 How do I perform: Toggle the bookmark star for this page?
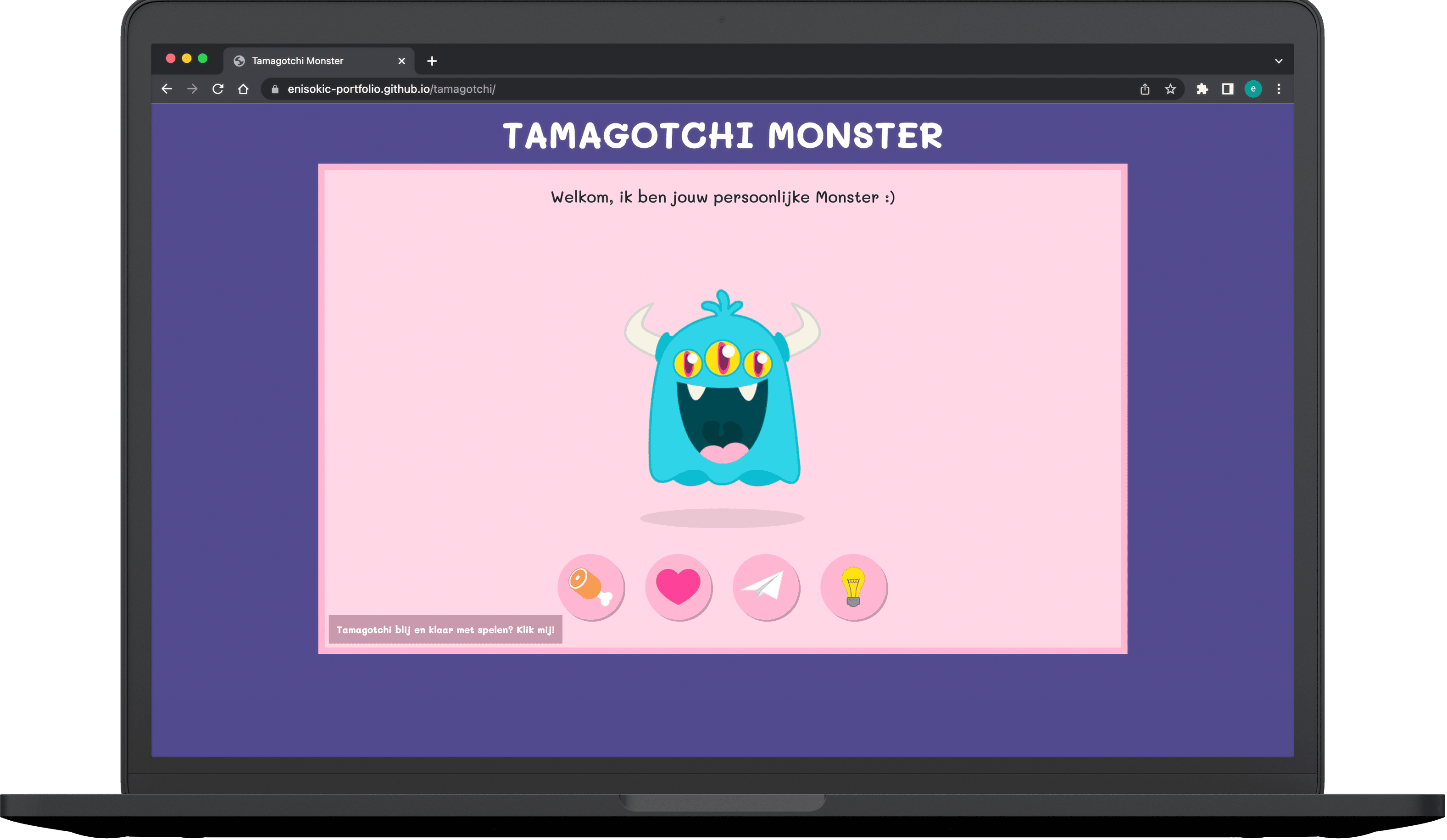pyautogui.click(x=1169, y=89)
